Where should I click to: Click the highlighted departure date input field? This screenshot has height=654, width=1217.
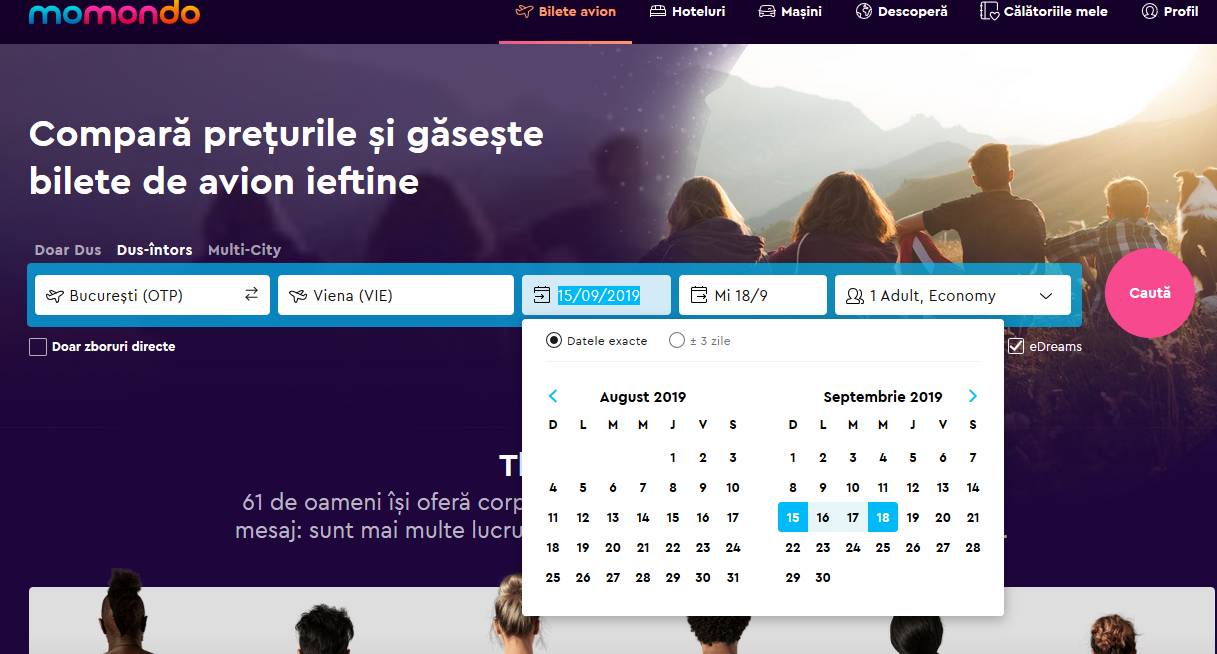click(x=599, y=295)
